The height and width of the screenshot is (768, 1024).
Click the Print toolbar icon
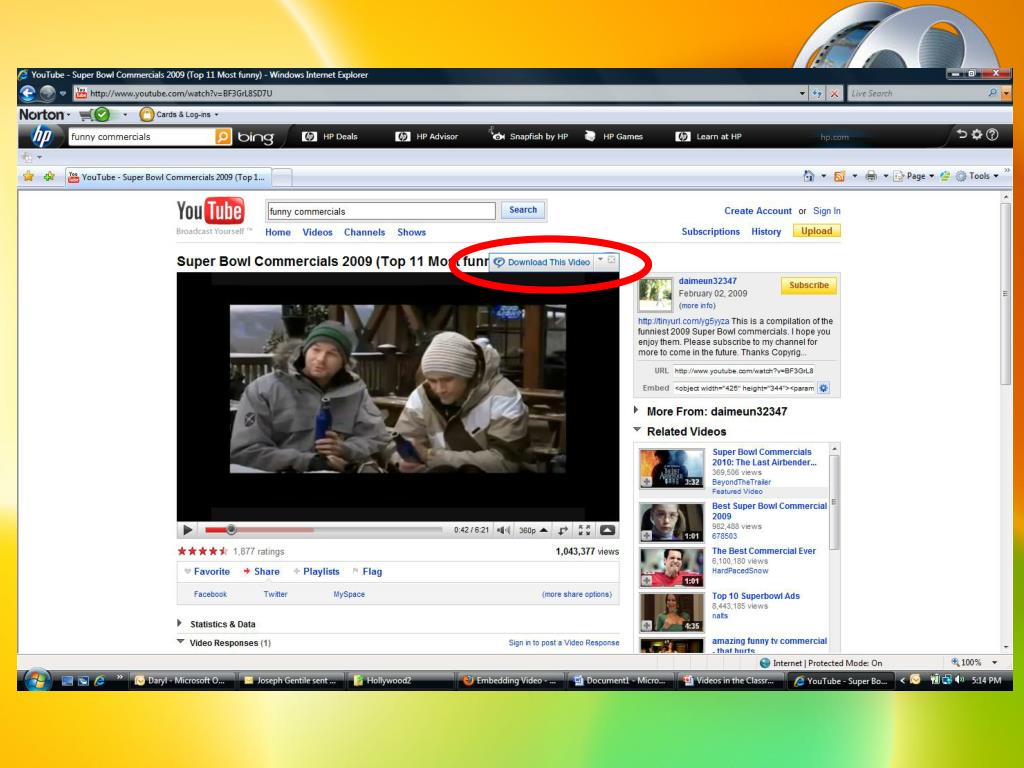click(x=871, y=176)
